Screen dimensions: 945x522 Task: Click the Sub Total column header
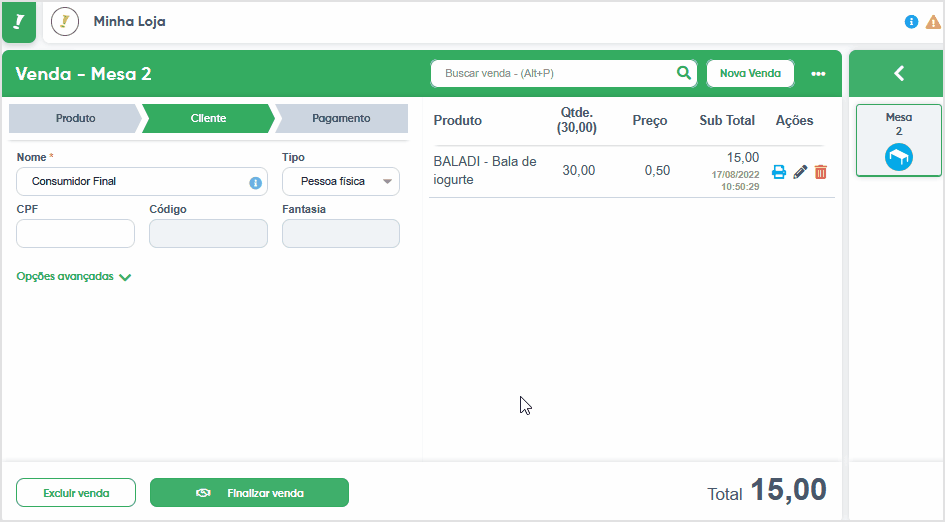pyautogui.click(x=727, y=121)
